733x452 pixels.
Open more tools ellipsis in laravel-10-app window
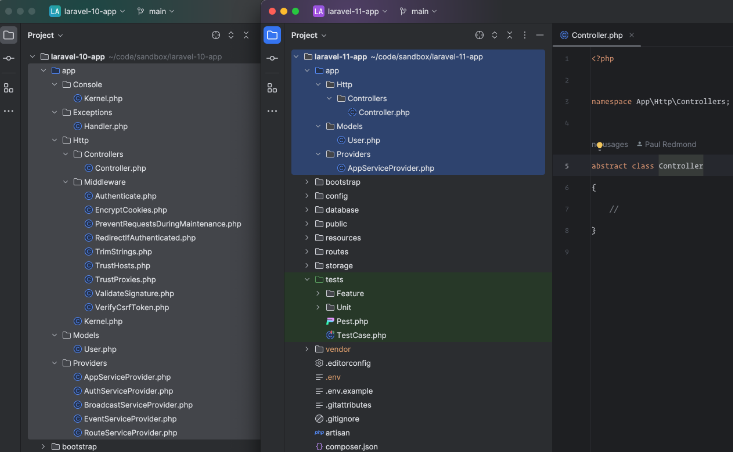8,111
